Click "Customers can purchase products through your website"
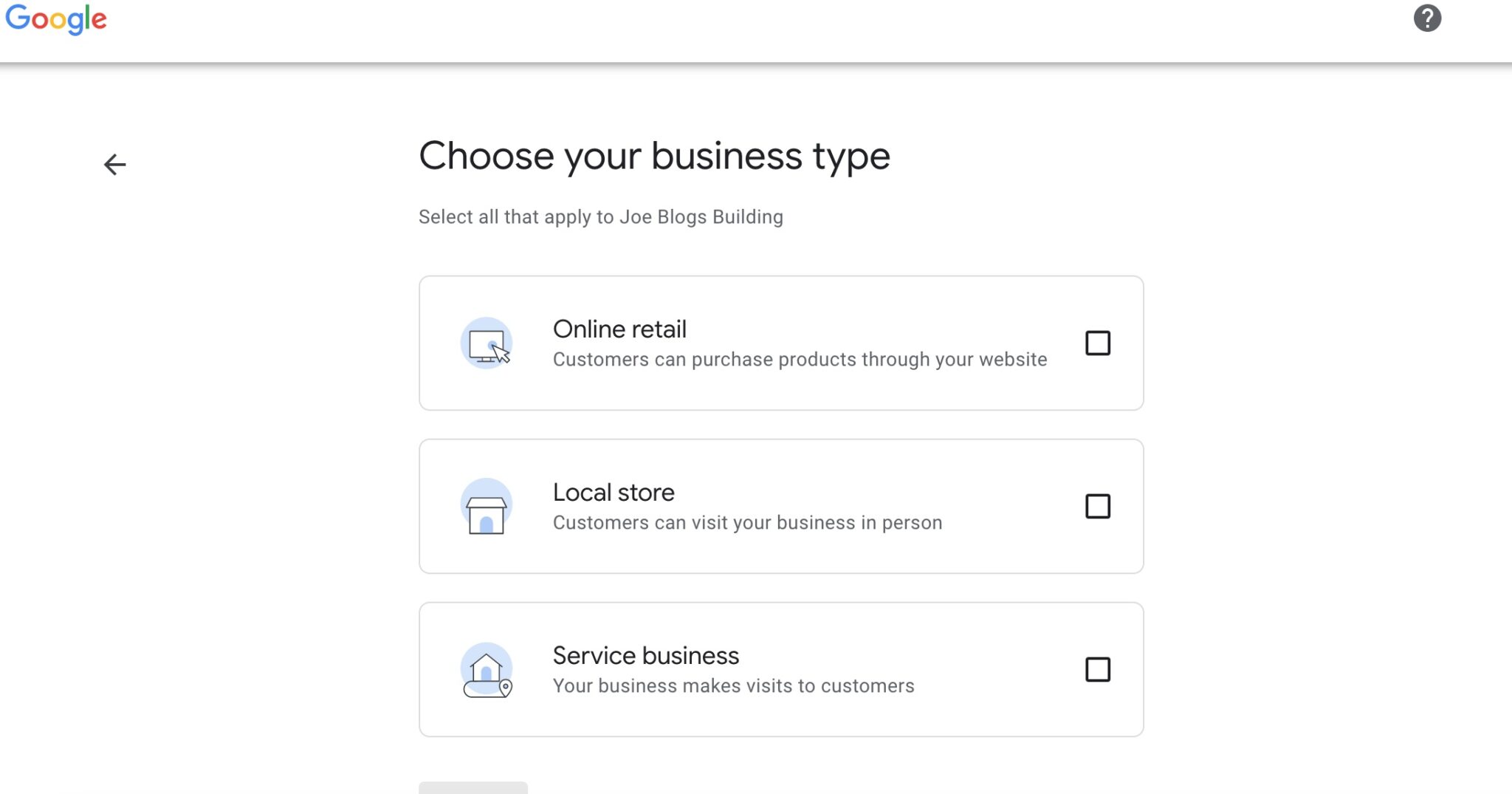The width and height of the screenshot is (1512, 794). click(x=800, y=360)
